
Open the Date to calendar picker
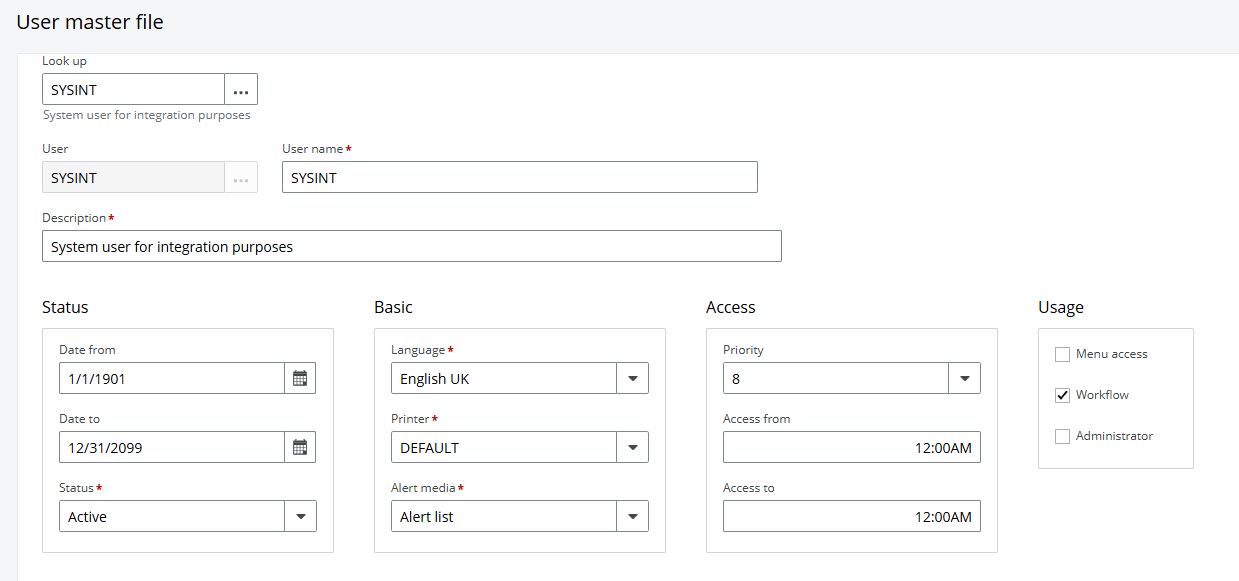[x=300, y=447]
